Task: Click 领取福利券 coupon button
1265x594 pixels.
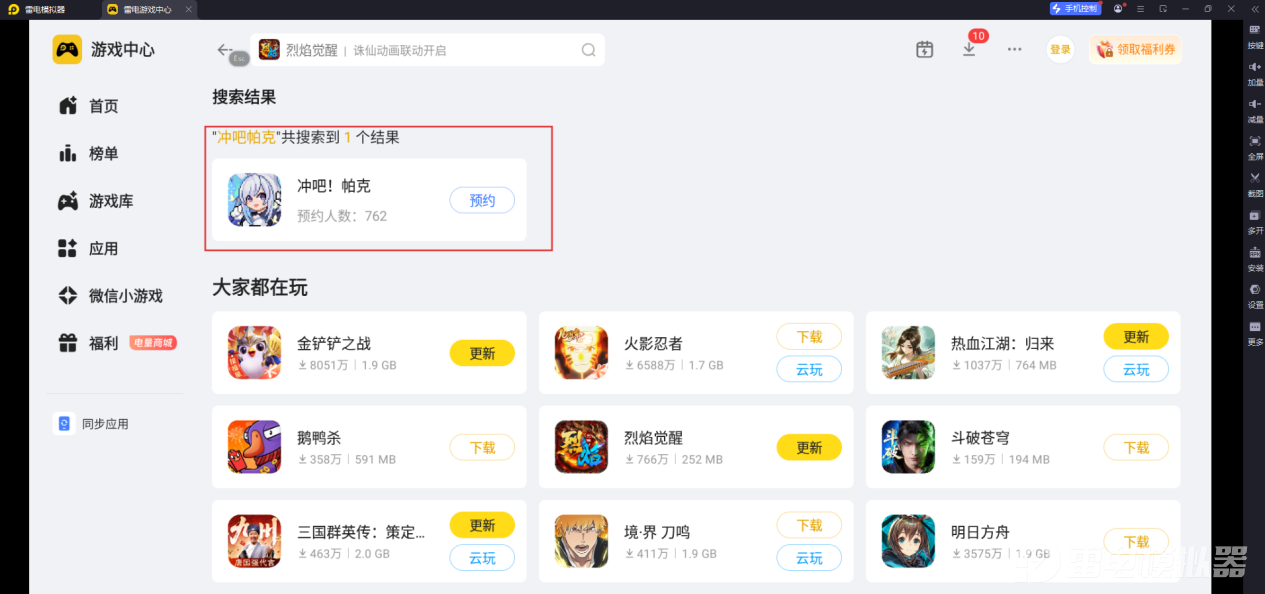Action: pos(1135,49)
